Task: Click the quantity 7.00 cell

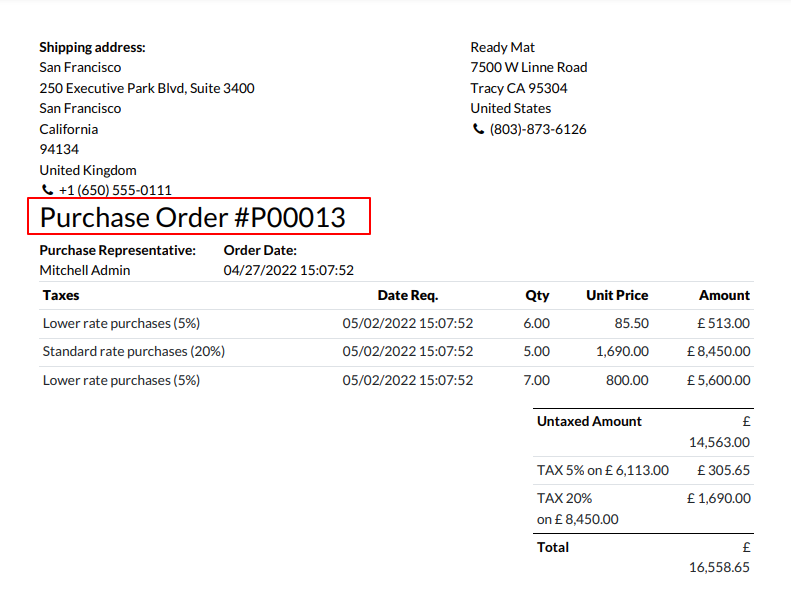Action: [536, 380]
